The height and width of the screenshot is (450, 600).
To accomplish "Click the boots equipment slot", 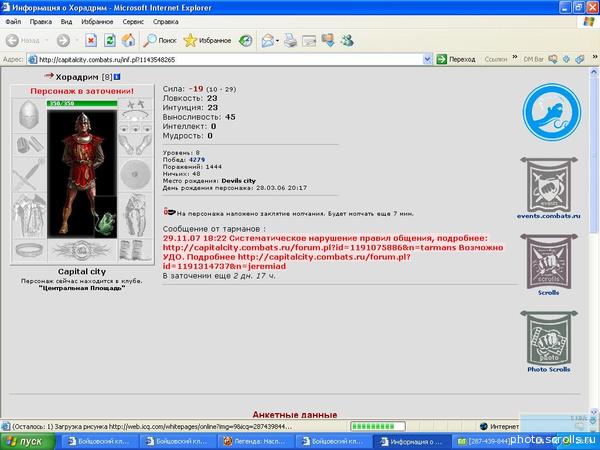I will coord(135,250).
